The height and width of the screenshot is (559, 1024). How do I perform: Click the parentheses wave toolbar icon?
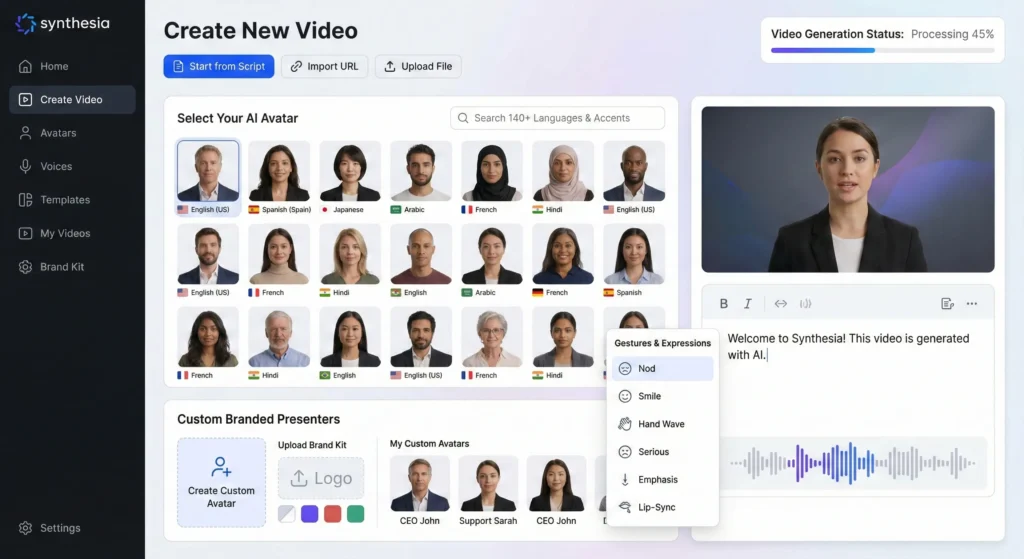pyautogui.click(x=805, y=304)
